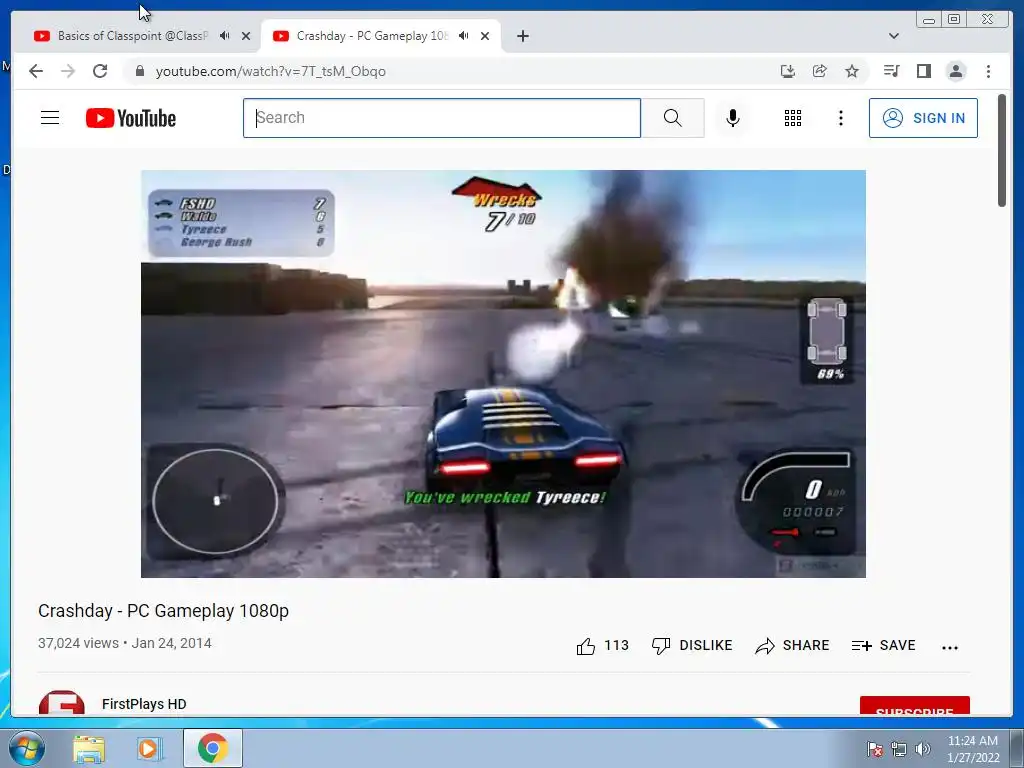Open Chrome side panel
The width and height of the screenshot is (1024, 768).
[923, 71]
